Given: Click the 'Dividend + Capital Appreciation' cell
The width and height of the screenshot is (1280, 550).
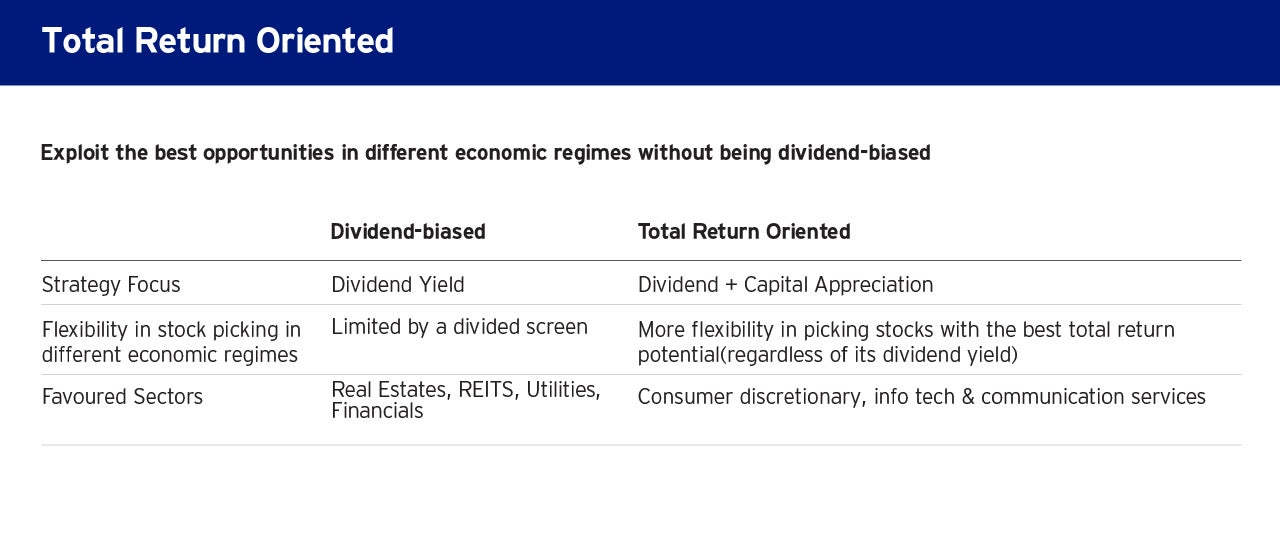Looking at the screenshot, I should point(785,285).
